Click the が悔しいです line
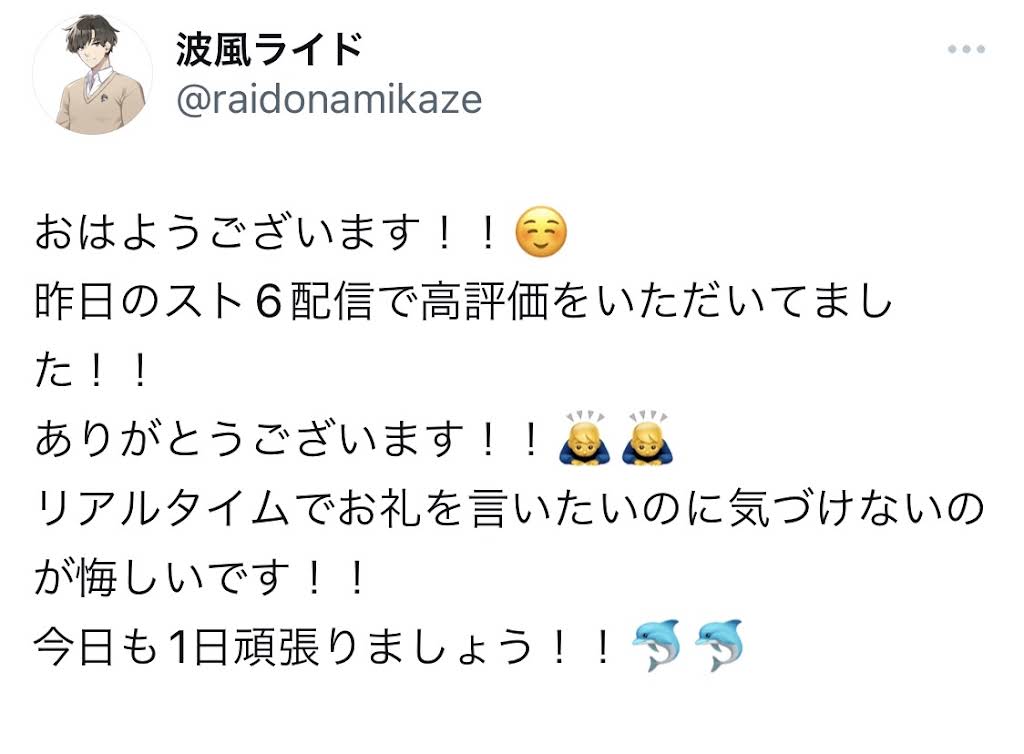1024x754 pixels. (x=201, y=577)
